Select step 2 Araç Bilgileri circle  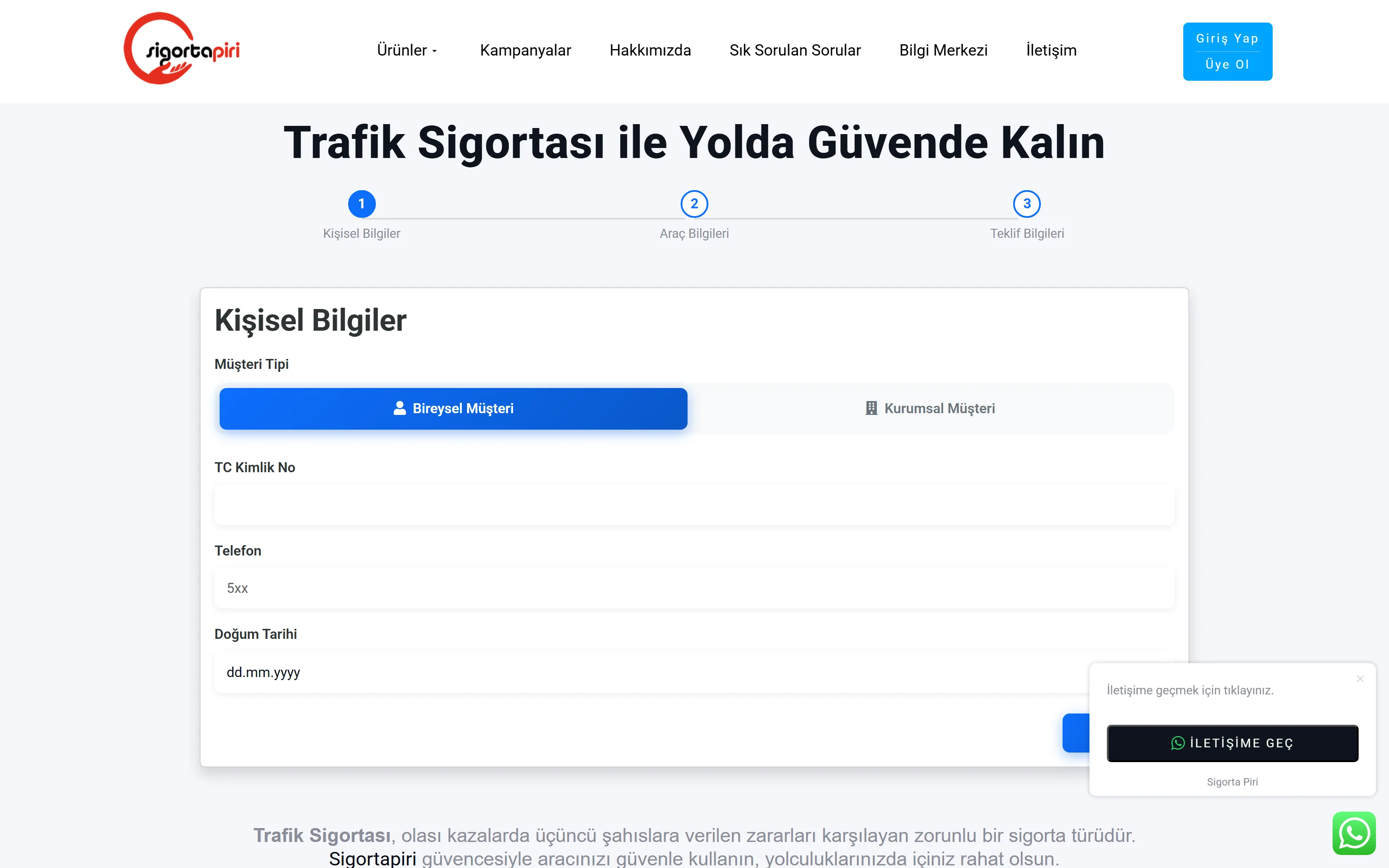point(694,204)
